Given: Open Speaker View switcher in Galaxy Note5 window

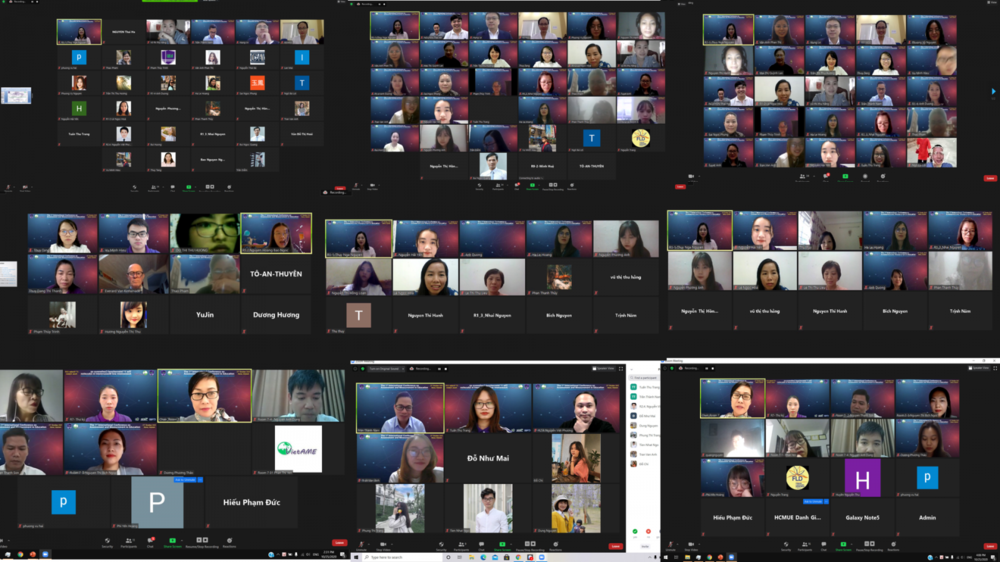Looking at the screenshot, I should (977, 369).
